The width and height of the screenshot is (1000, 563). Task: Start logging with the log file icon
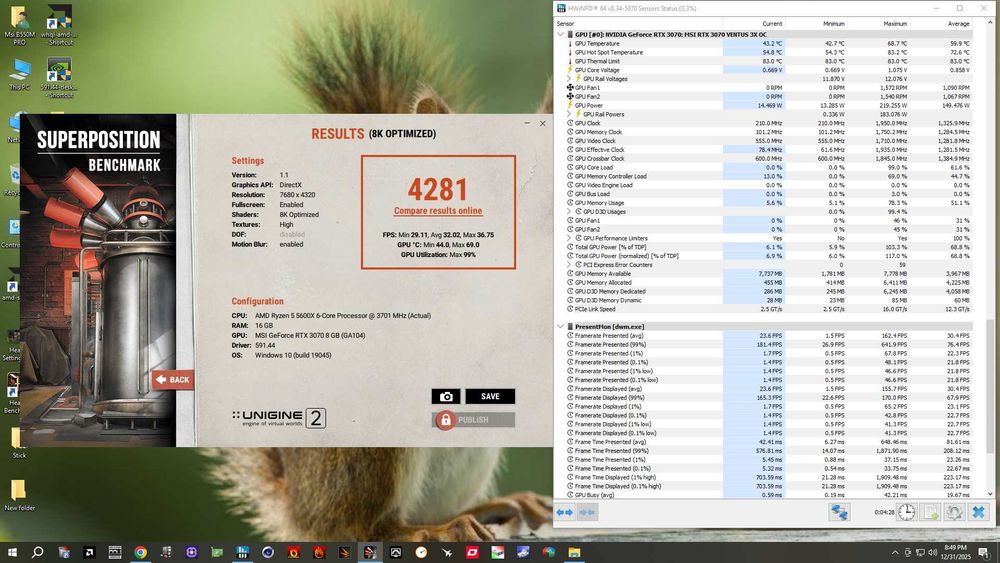click(x=930, y=512)
